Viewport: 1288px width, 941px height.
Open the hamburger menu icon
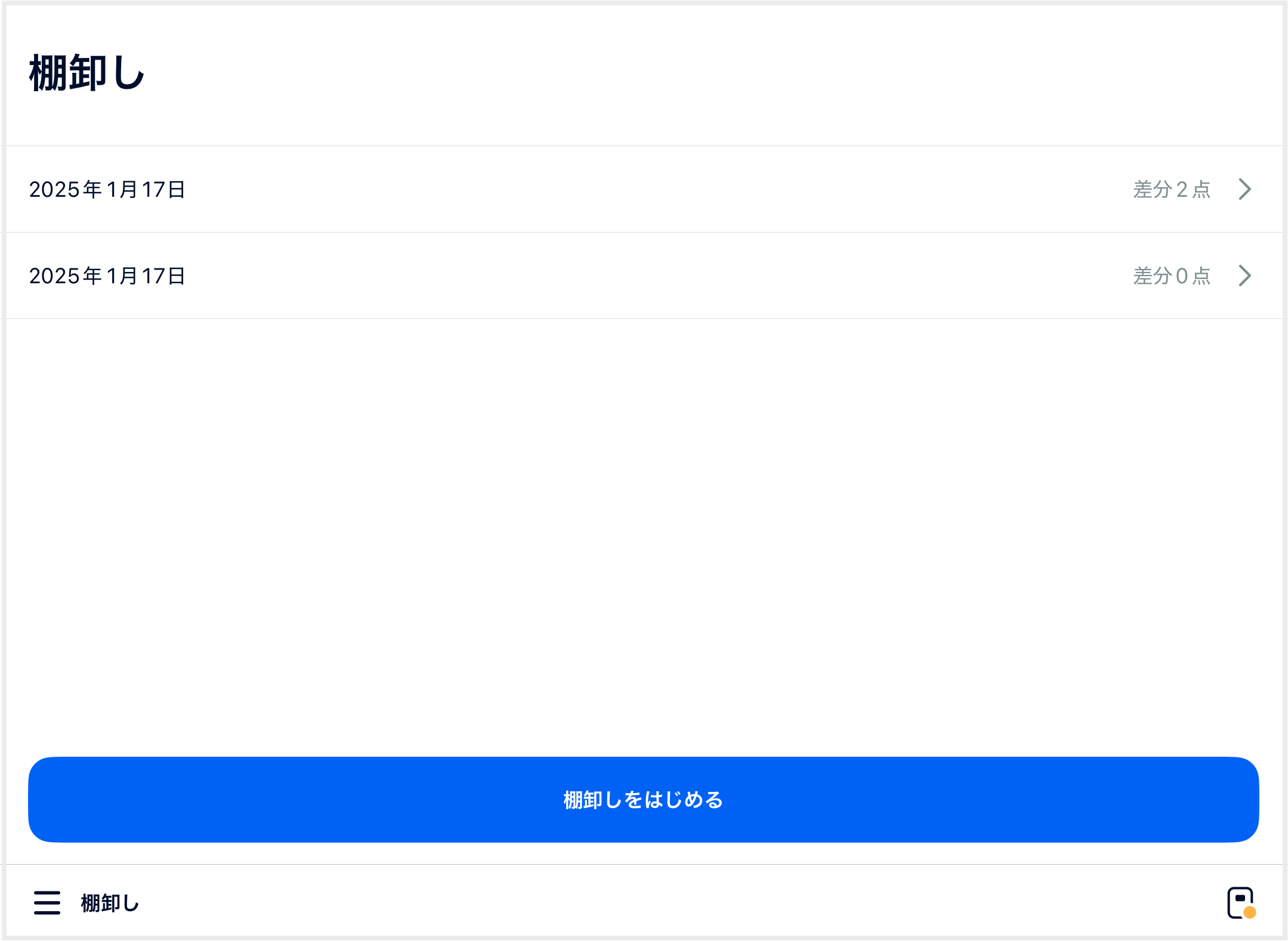click(x=47, y=903)
